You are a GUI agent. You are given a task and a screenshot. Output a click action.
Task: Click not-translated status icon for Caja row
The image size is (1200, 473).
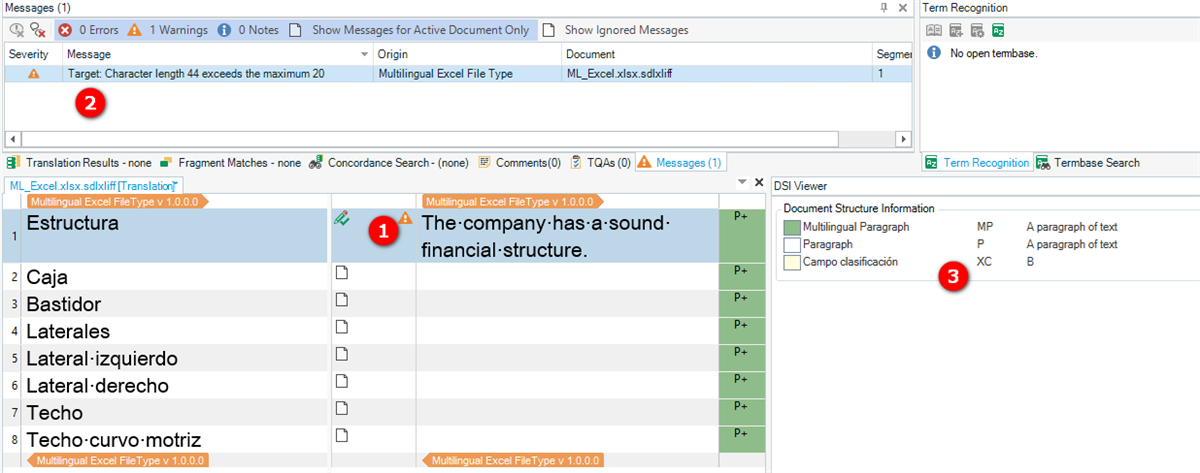point(341,272)
